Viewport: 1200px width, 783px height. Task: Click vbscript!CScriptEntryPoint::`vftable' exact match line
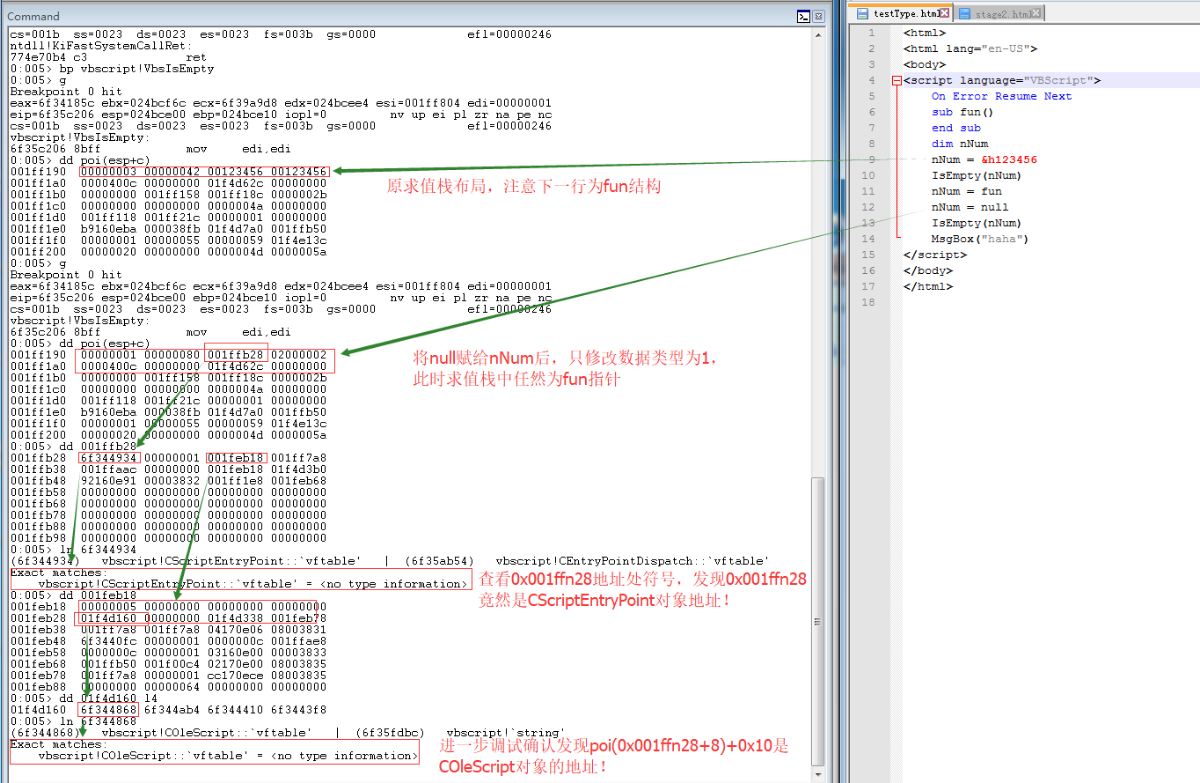click(x=252, y=583)
